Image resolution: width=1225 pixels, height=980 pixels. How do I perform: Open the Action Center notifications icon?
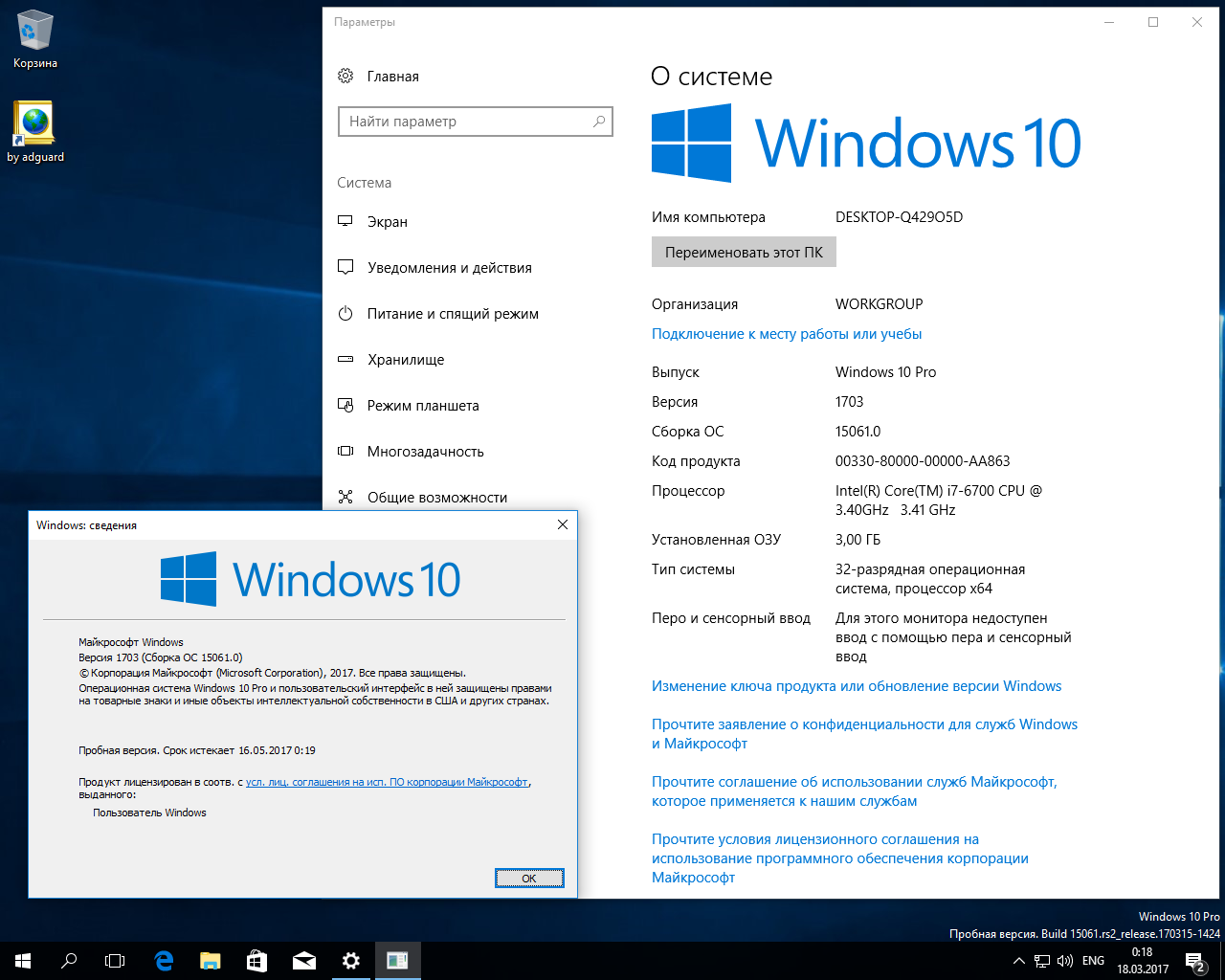[x=1194, y=961]
